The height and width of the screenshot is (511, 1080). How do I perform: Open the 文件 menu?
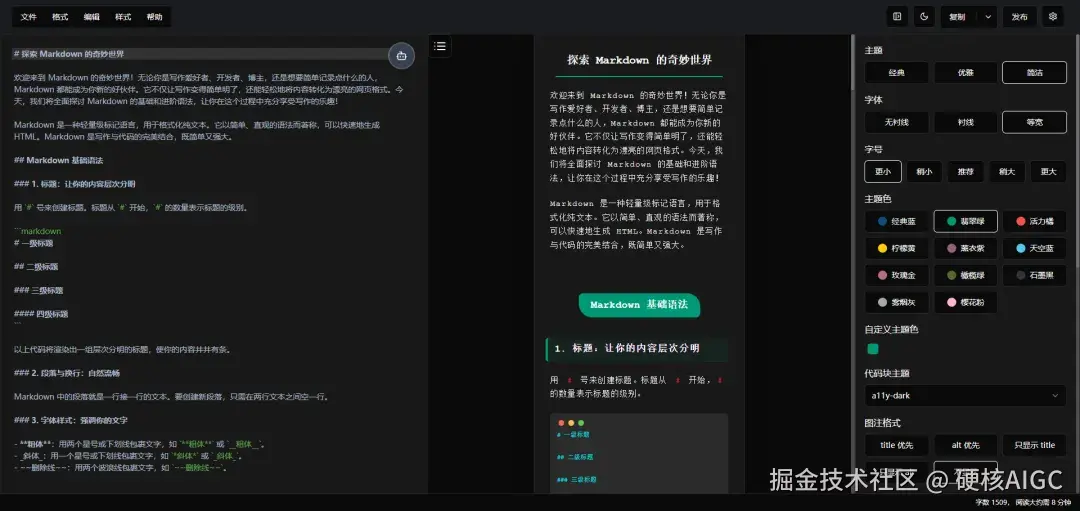click(28, 17)
